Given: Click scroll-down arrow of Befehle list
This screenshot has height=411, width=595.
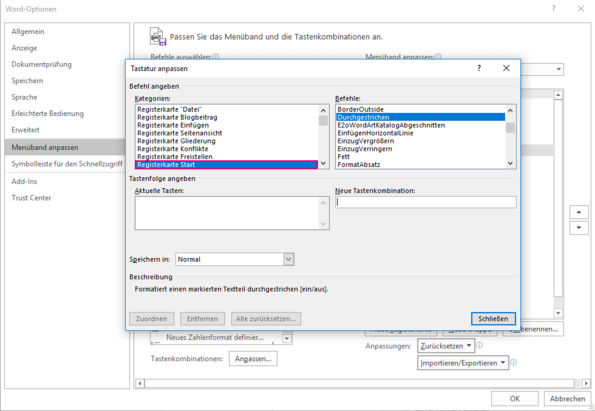Looking at the screenshot, I should pos(510,164).
